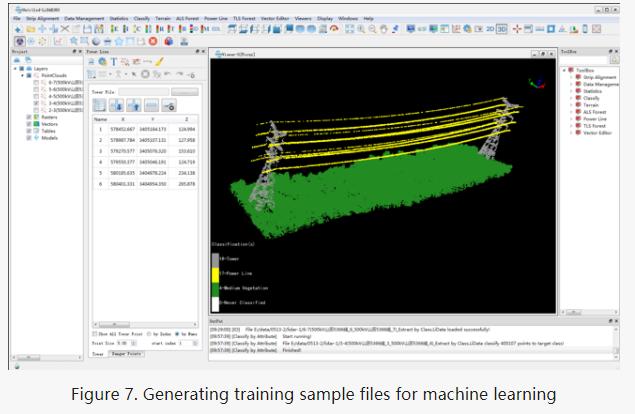Click the red stop circle icon
Screen dimensions: 635x414
(153, 41)
